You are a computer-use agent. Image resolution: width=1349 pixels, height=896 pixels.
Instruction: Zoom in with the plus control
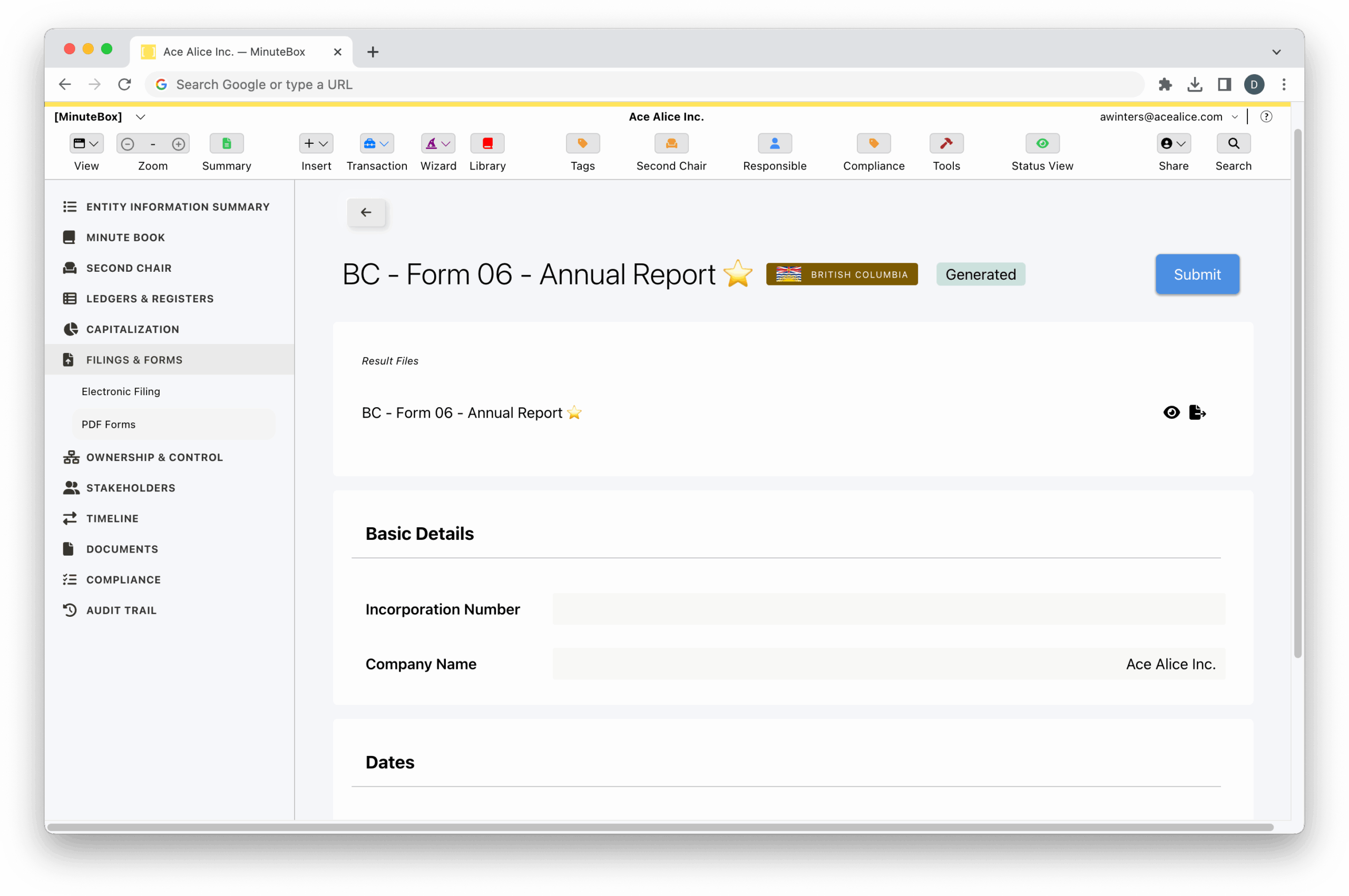coord(178,144)
